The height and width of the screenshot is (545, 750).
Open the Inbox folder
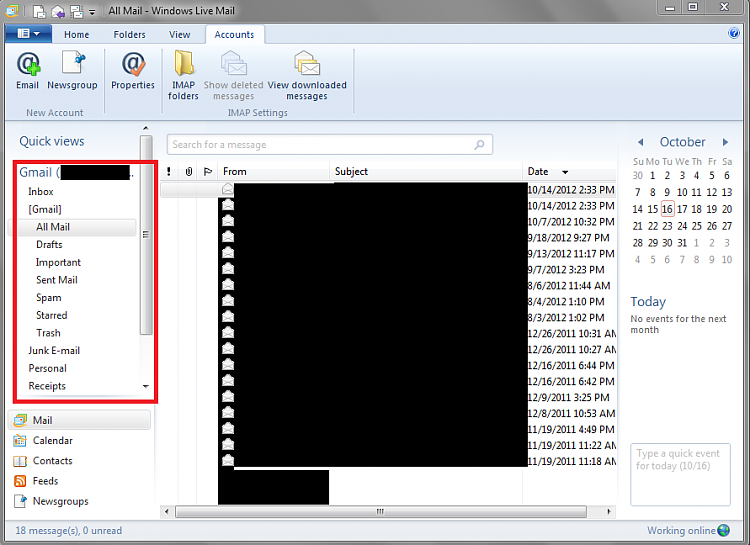pyautogui.click(x=41, y=191)
